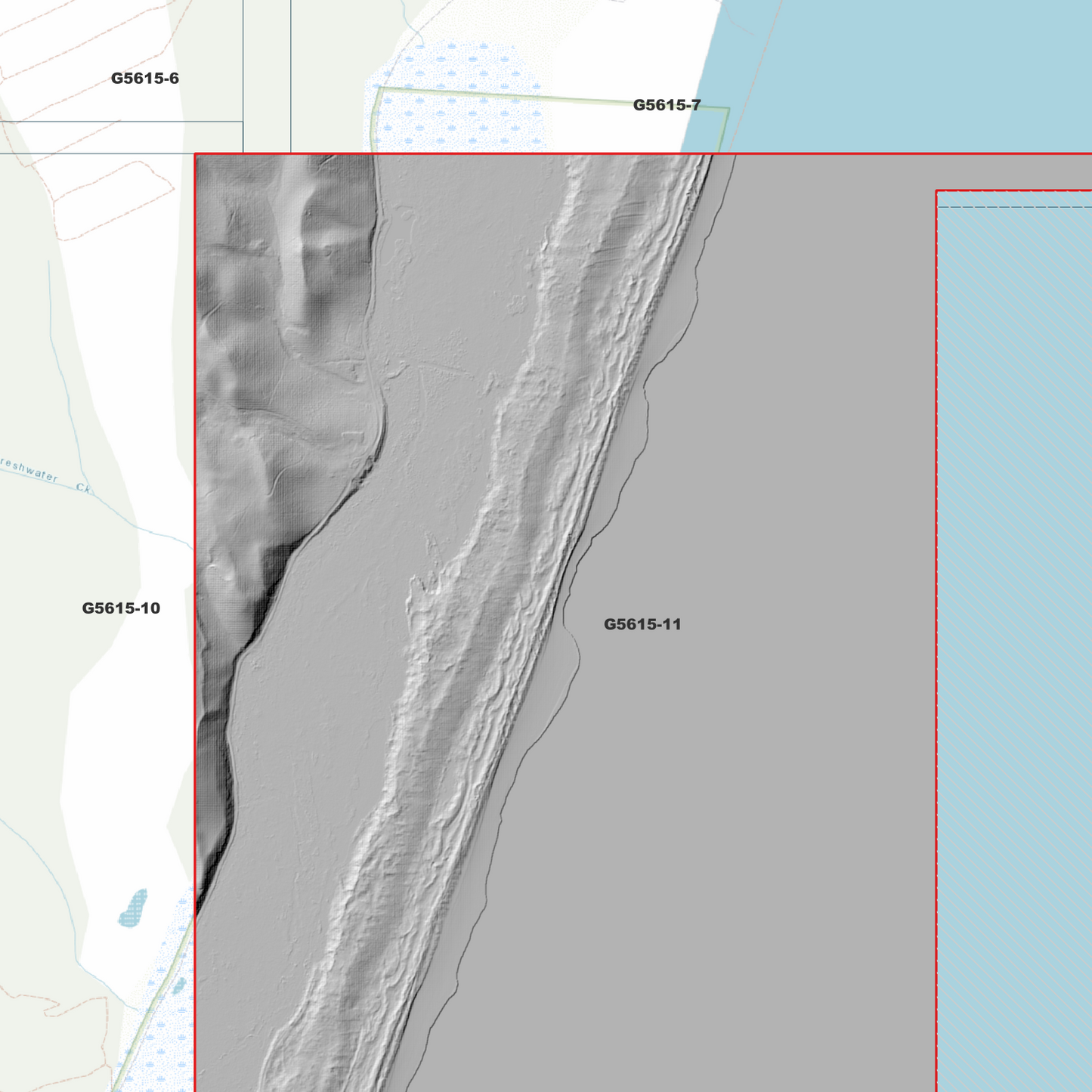Select map tile label G5615-6

[145, 79]
